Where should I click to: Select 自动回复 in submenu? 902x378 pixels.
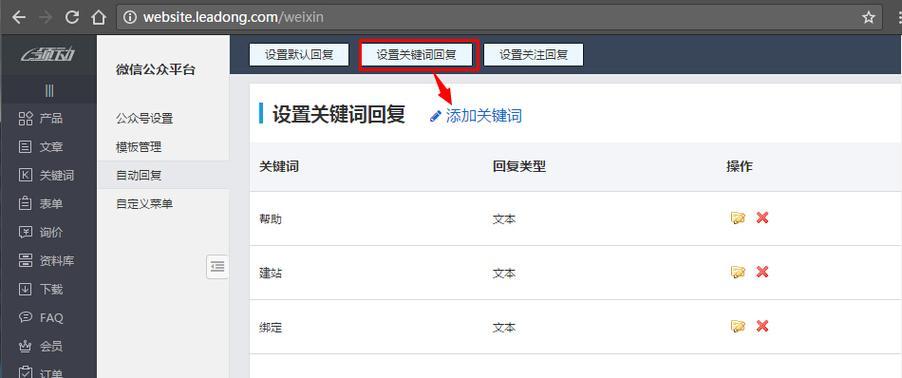pyautogui.click(x=163, y=175)
